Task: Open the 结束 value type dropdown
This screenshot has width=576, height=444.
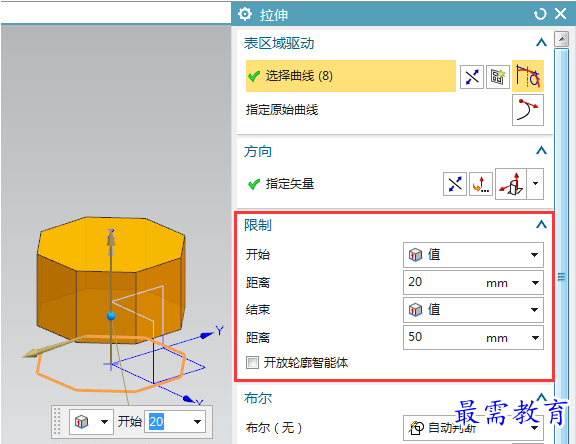Action: coord(473,310)
